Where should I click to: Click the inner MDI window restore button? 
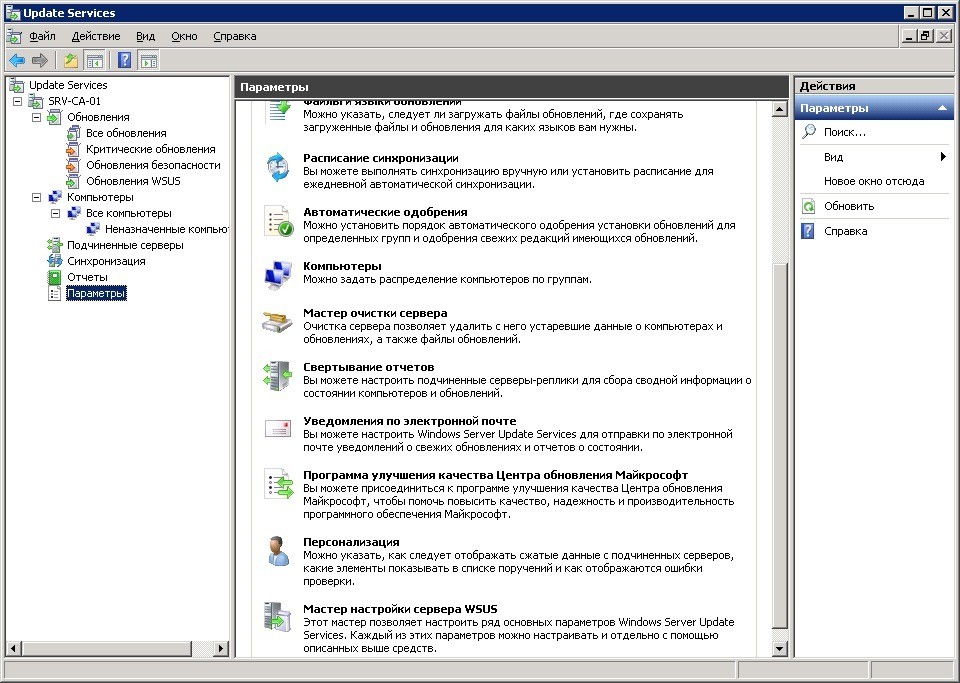tap(925, 36)
